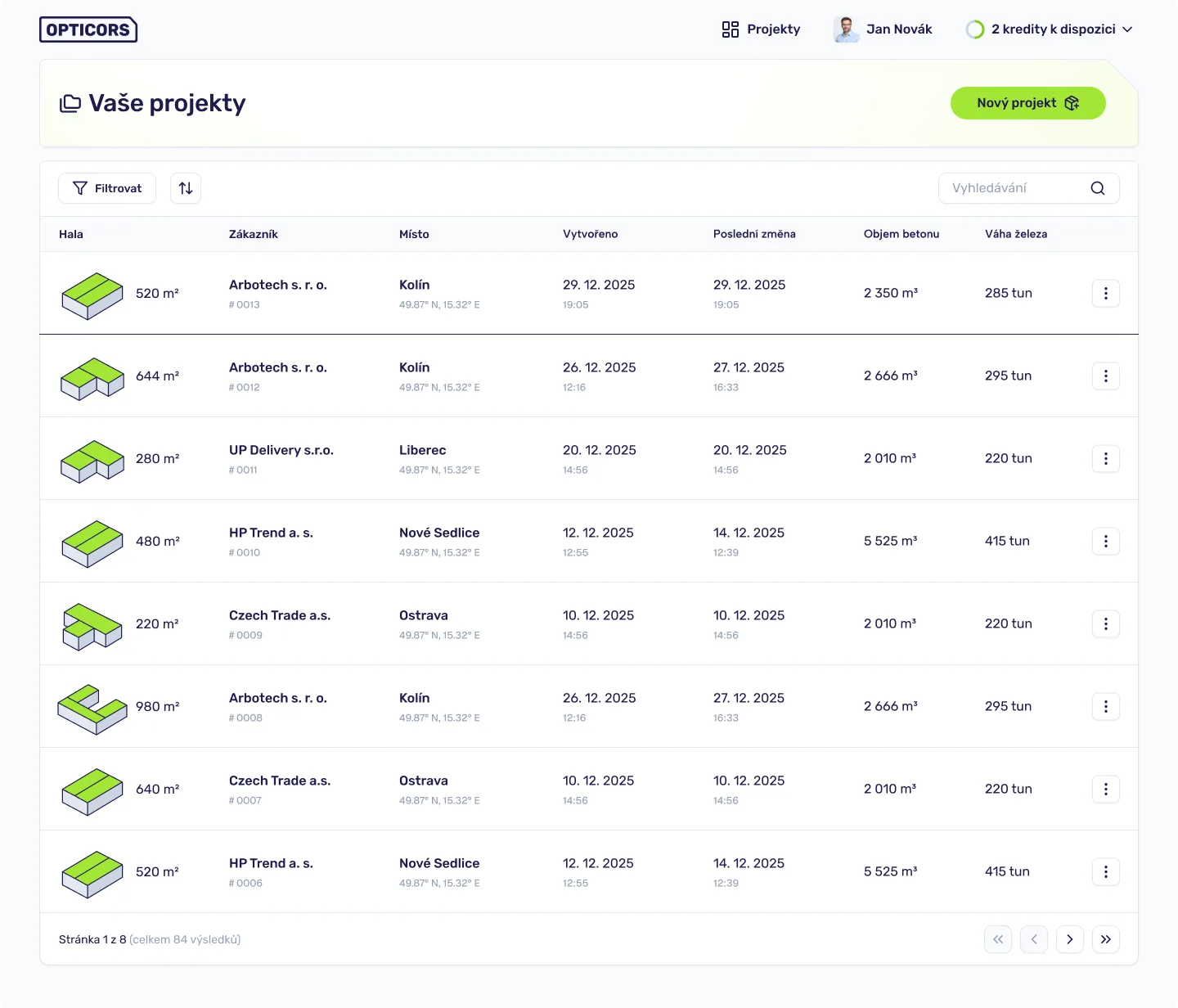
Task: Click the Místo column header
Action: click(414, 234)
